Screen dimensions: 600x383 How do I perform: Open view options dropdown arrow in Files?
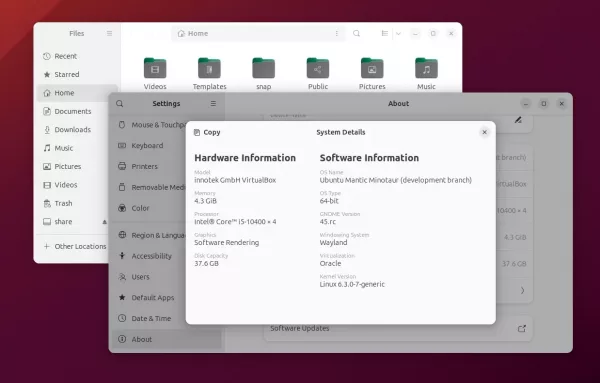point(398,34)
